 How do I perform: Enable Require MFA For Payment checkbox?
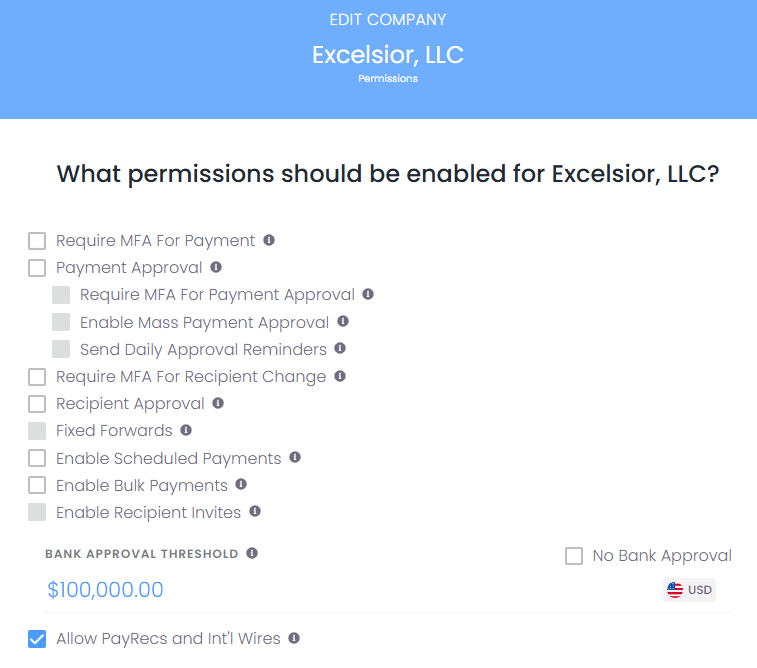(x=37, y=241)
